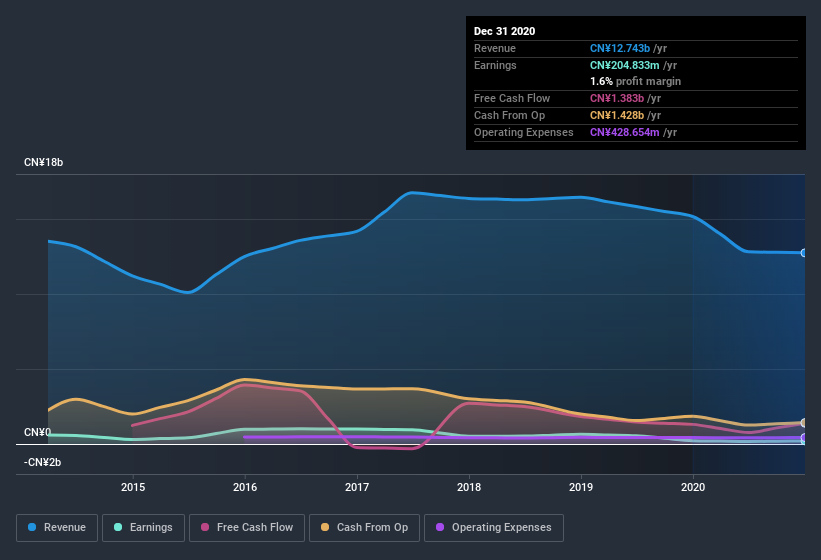Viewport: 821px width, 560px height.
Task: Jump to 2017 on the time axis
Action: point(357,487)
